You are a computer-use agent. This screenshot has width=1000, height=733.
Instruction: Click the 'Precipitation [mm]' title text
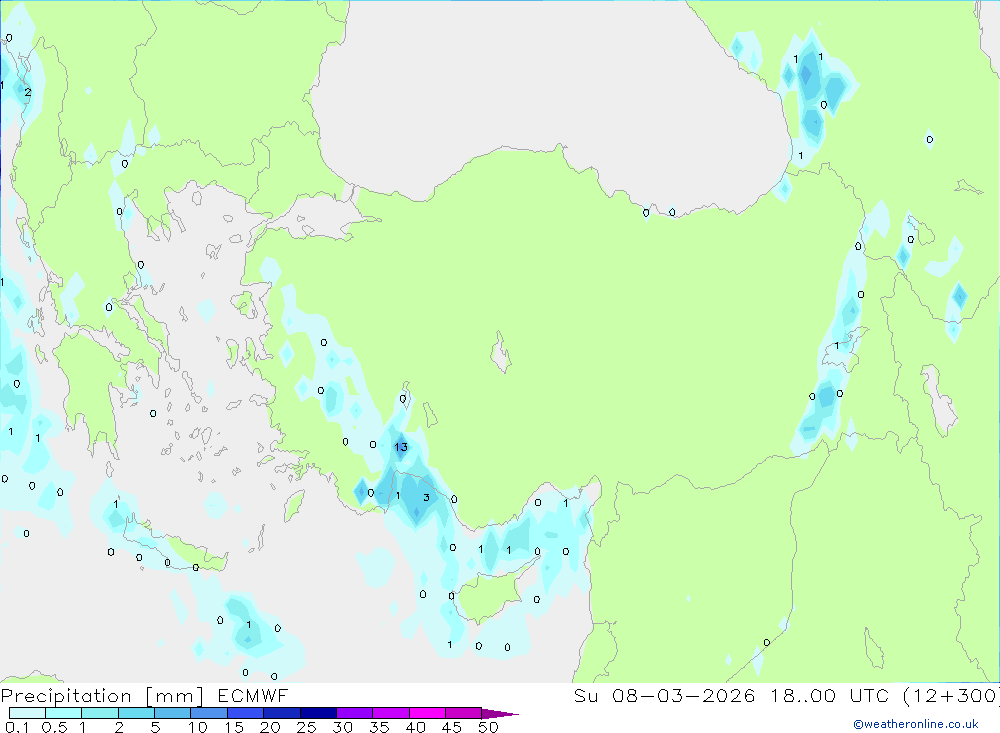(x=102, y=696)
